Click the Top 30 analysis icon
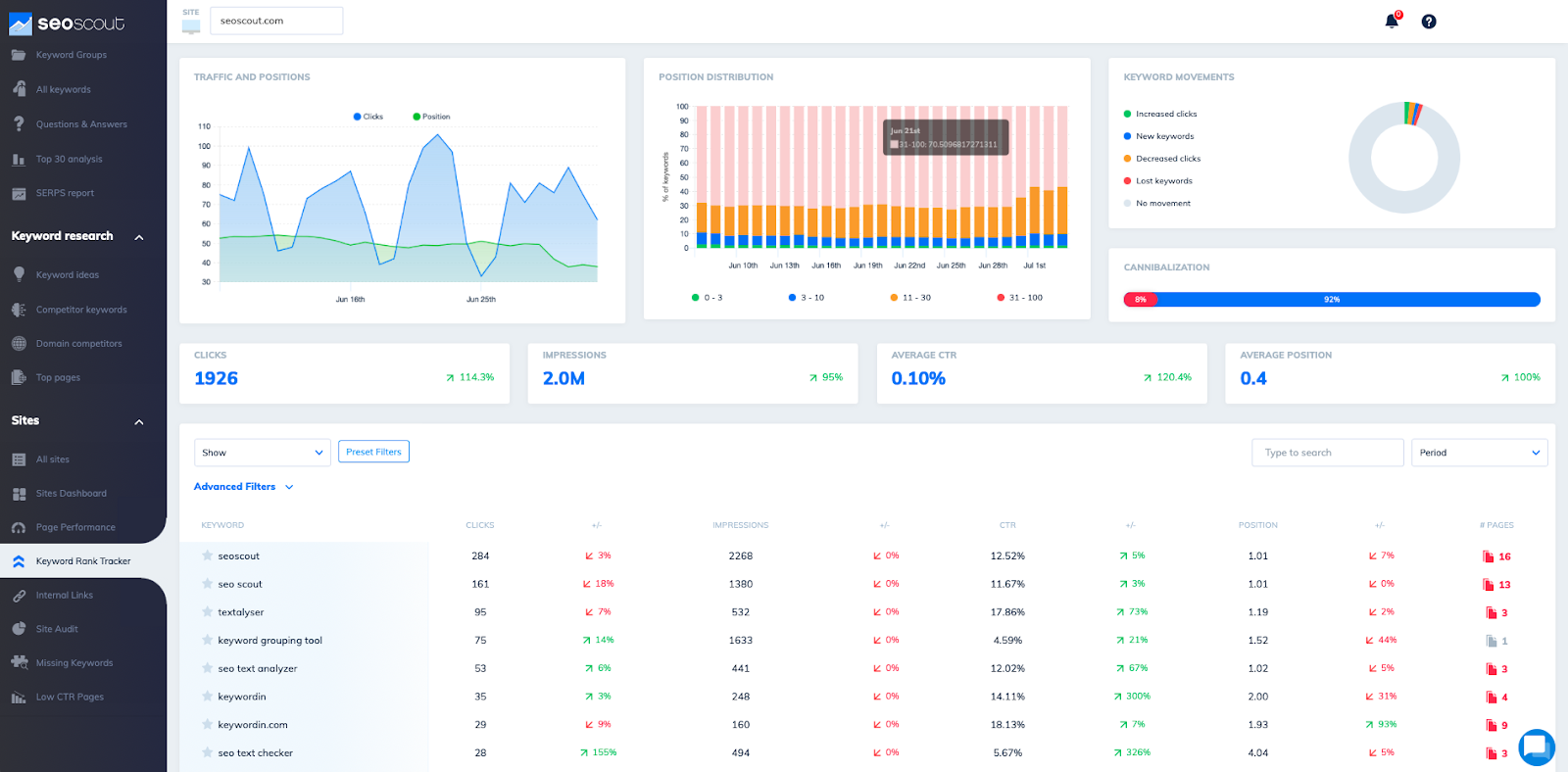This screenshot has height=772, width=1568. tap(19, 159)
